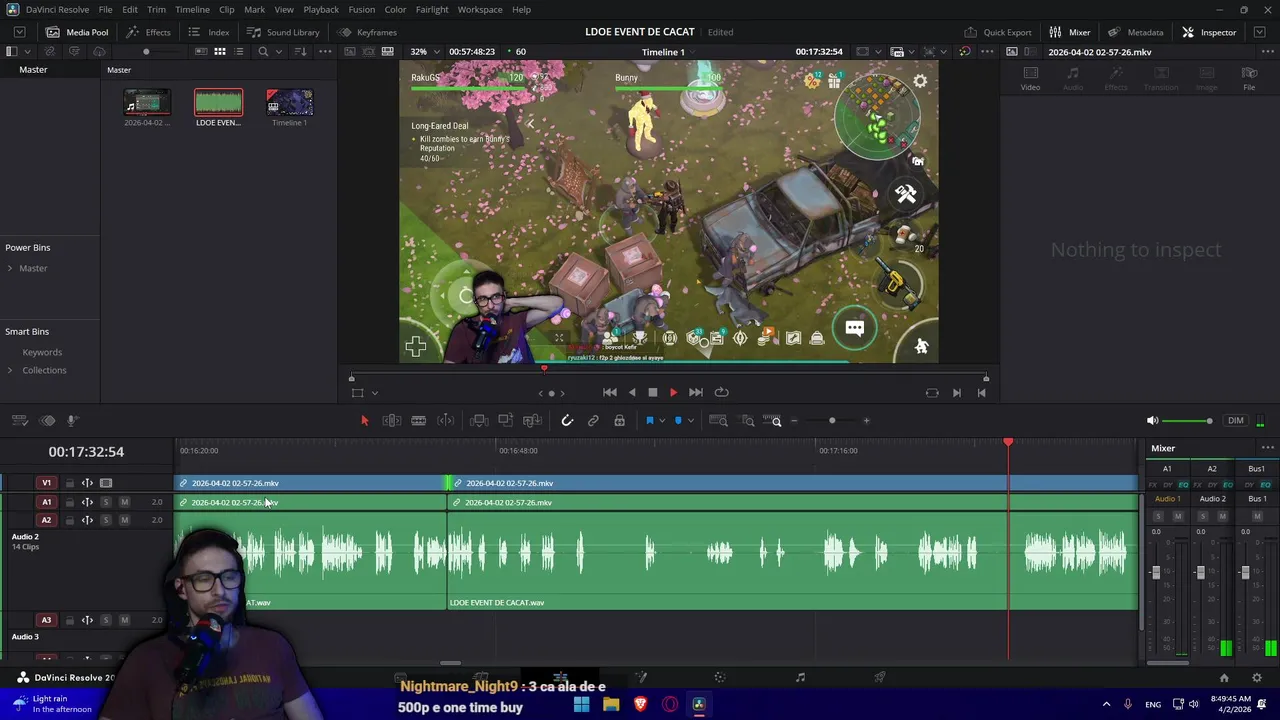Click the Stop button in viewer transport
The width and height of the screenshot is (1280, 720).
(x=652, y=393)
